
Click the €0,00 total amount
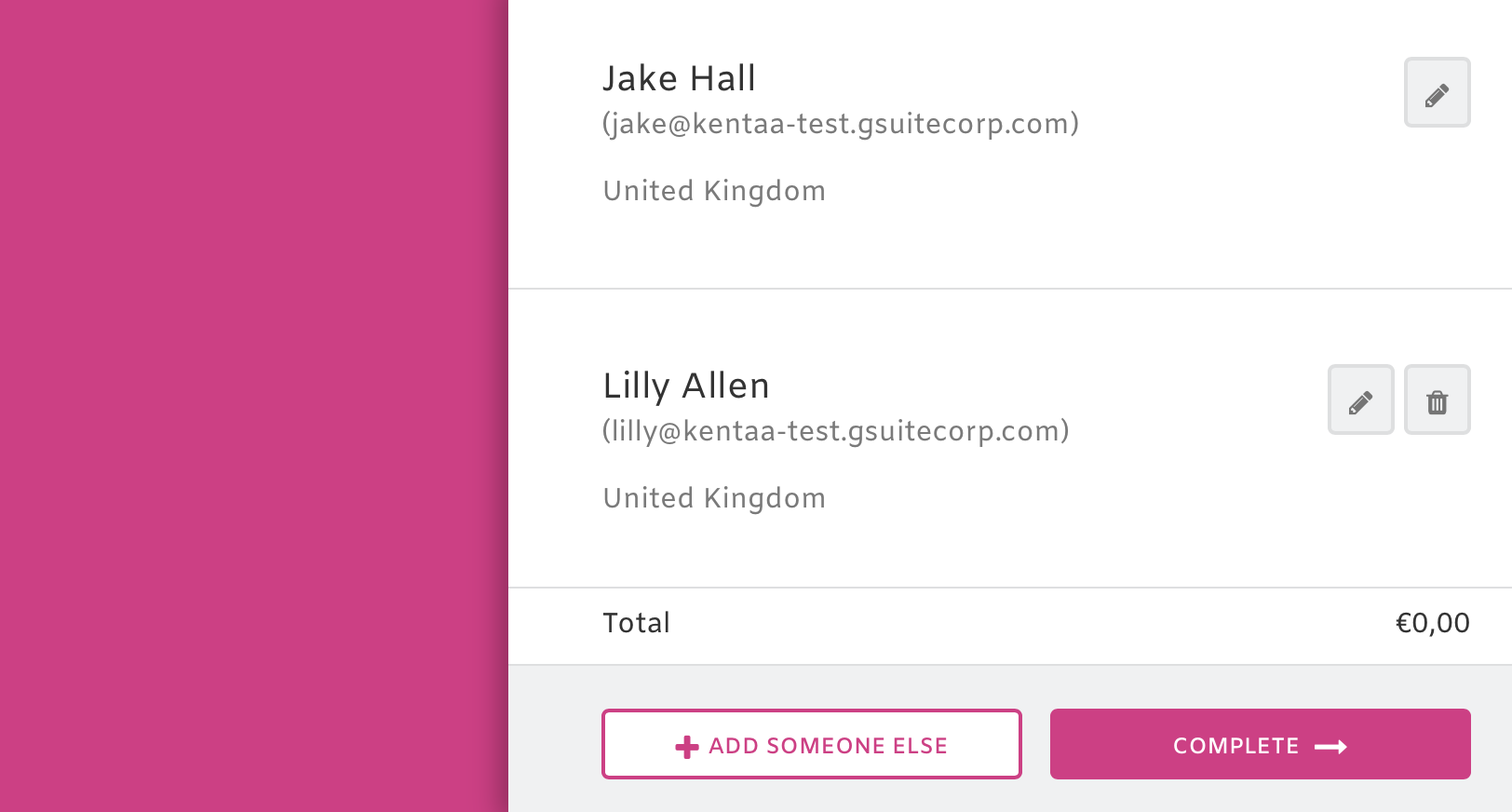[1432, 623]
